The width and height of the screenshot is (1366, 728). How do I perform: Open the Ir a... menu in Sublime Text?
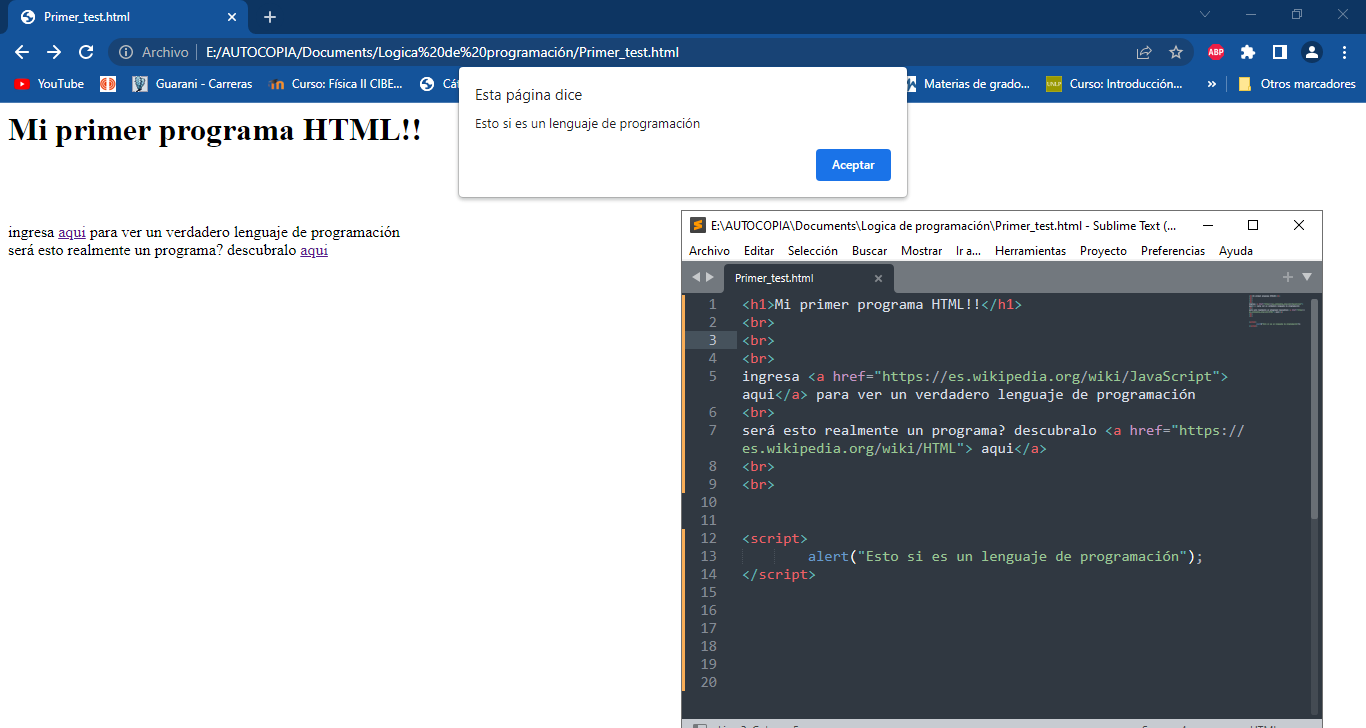pos(968,251)
